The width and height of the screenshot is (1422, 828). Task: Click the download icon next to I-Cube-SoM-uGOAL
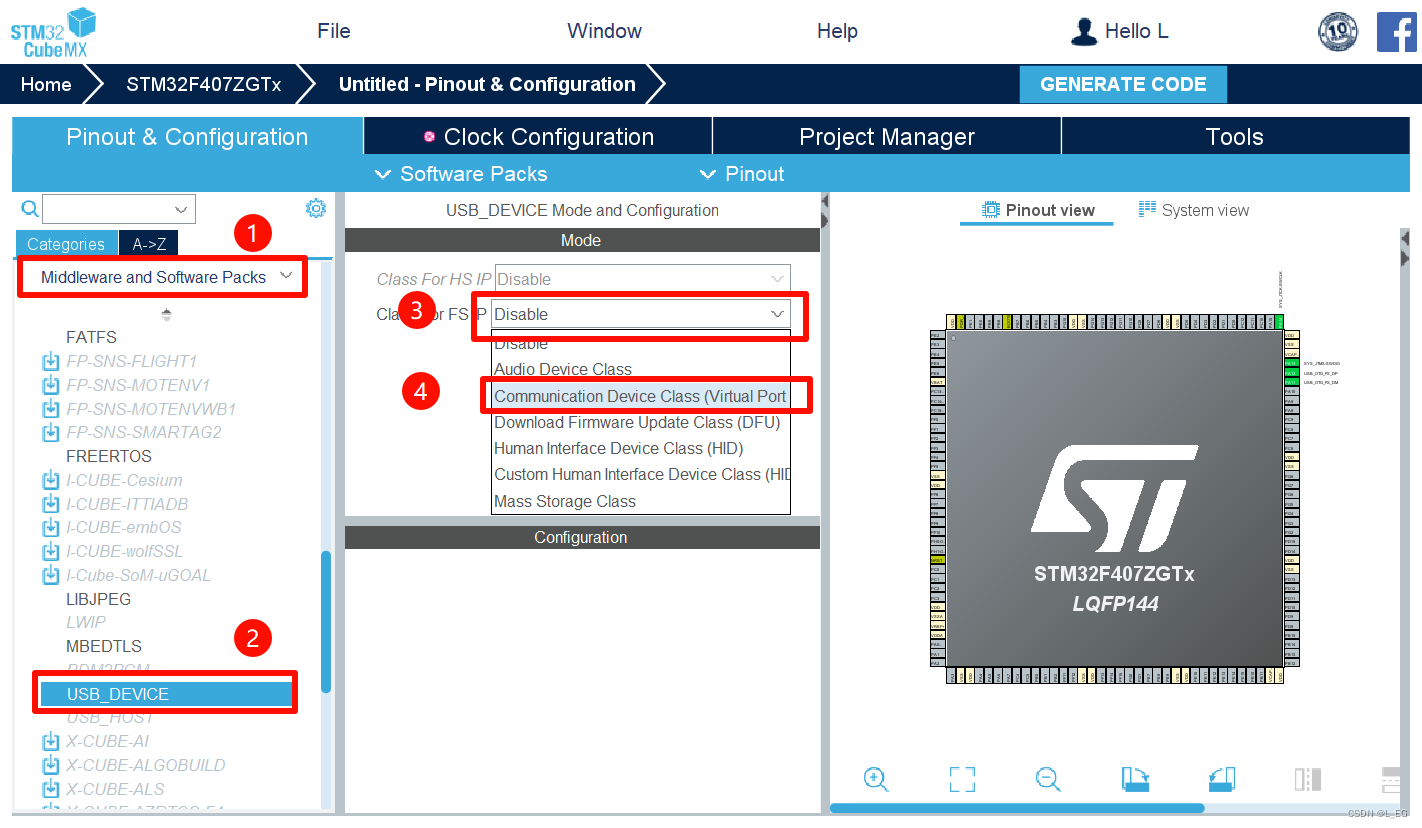coord(51,575)
